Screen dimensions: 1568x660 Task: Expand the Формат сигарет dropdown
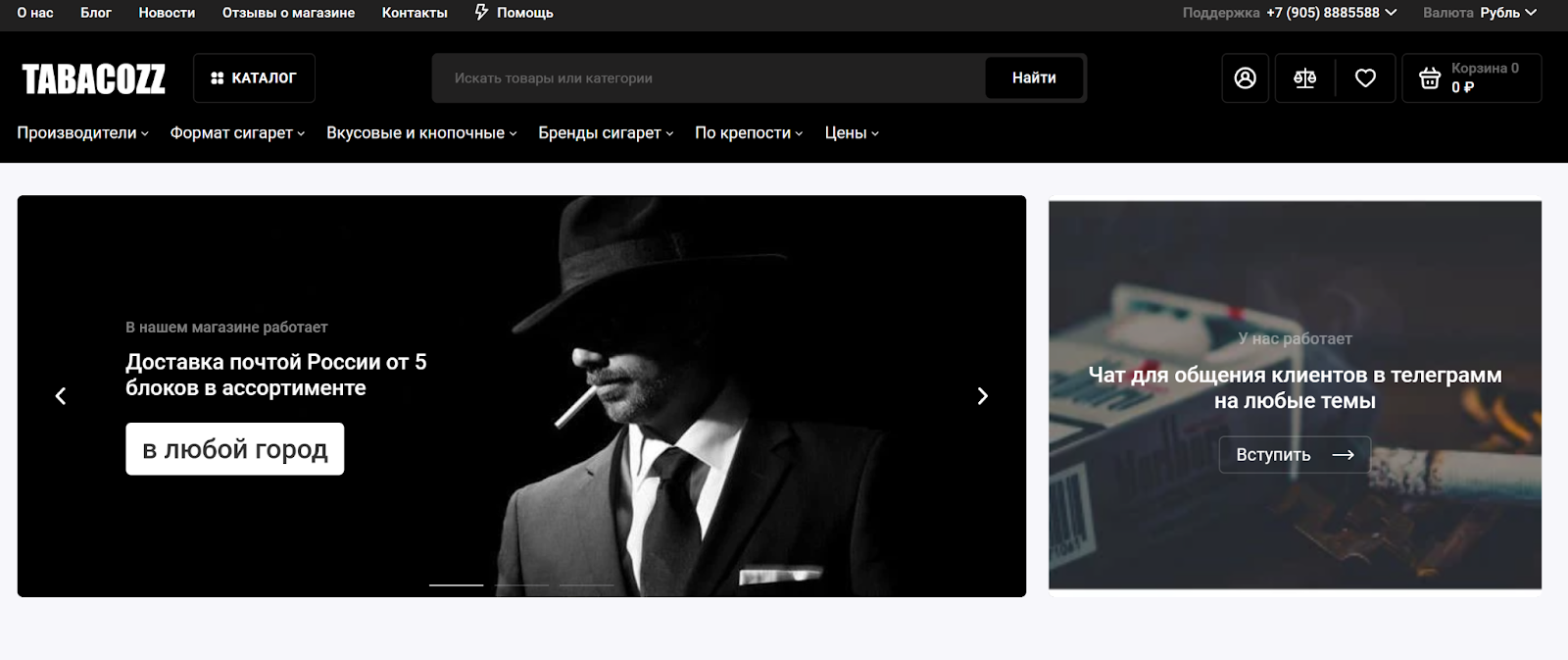point(237,133)
